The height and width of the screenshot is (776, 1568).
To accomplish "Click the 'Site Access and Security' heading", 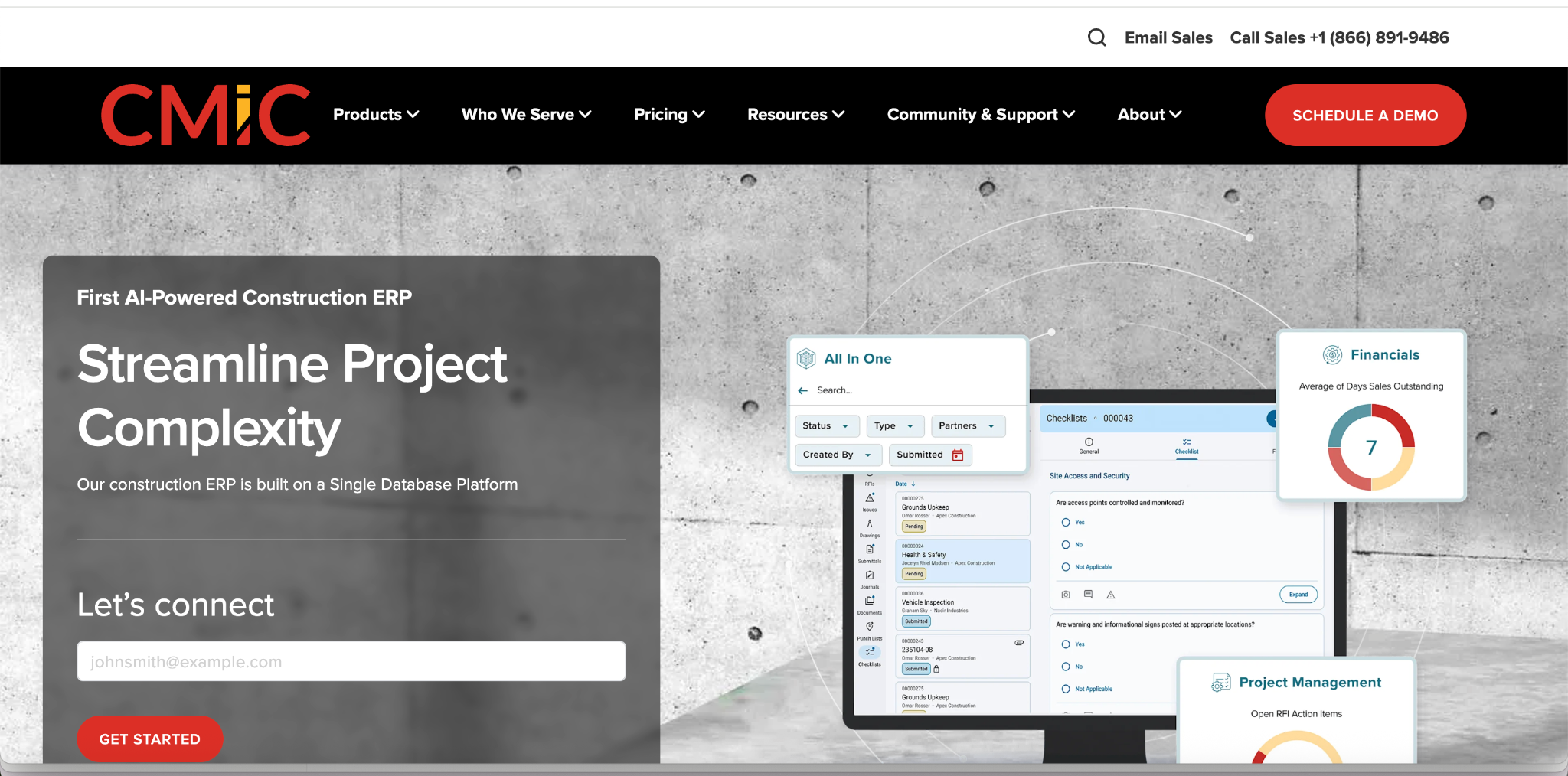I will pos(1089,476).
